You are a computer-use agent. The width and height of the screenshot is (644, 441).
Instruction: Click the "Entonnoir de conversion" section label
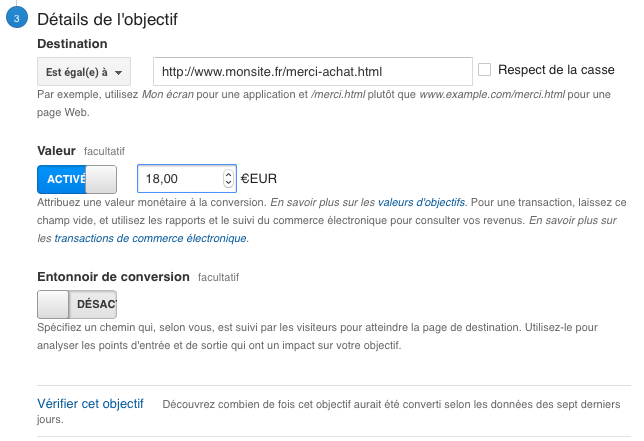[113, 276]
